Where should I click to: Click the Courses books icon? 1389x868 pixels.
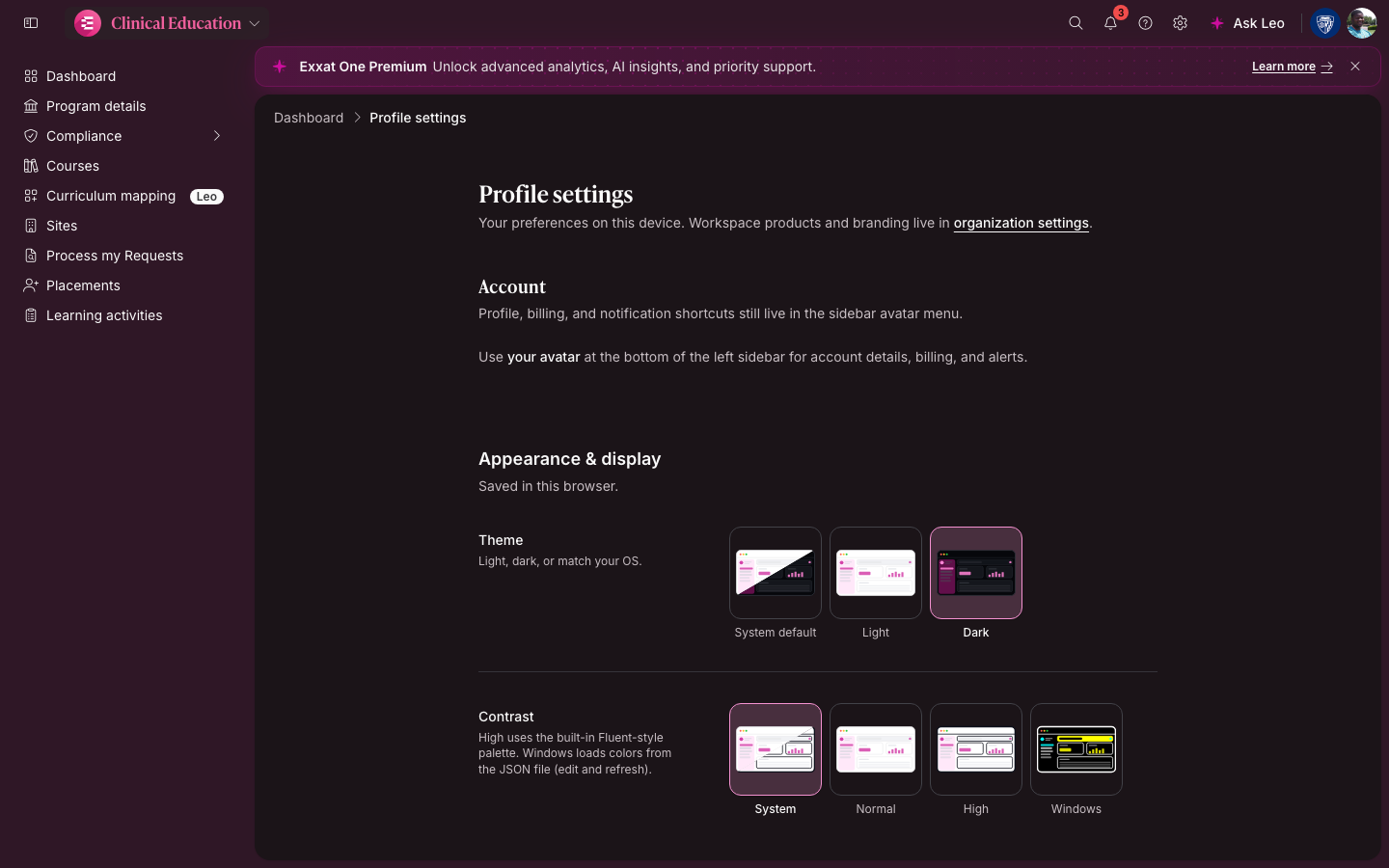[31, 166]
